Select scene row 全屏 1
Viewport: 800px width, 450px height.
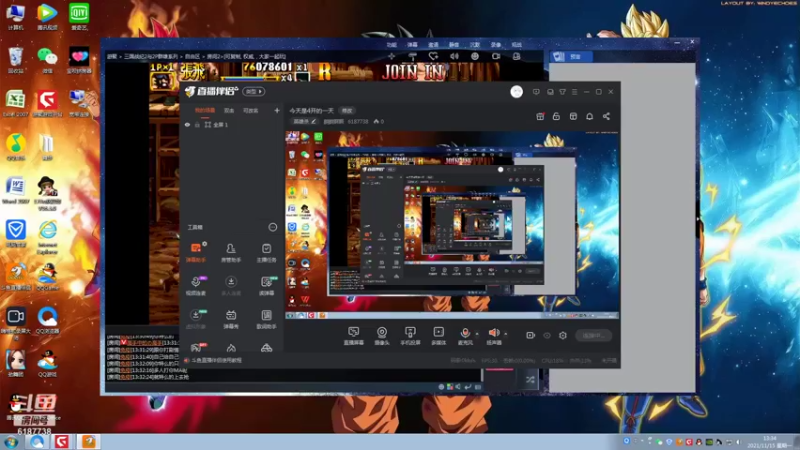click(x=232, y=124)
